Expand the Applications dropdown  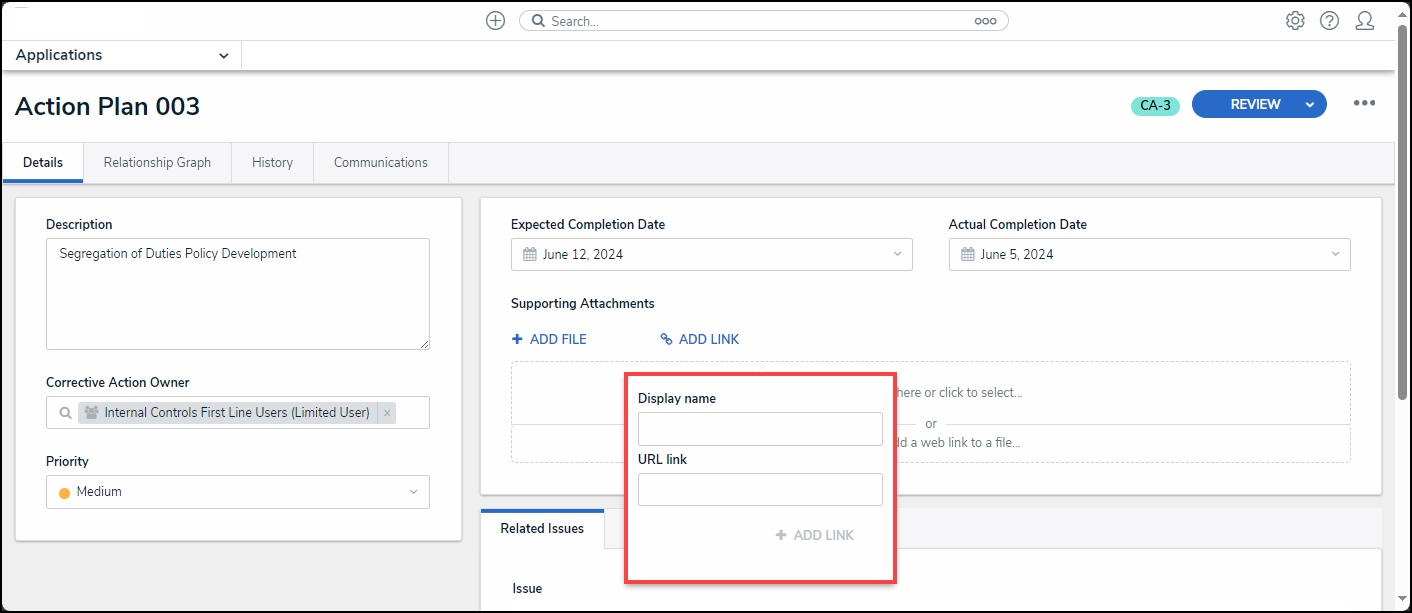[223, 56]
